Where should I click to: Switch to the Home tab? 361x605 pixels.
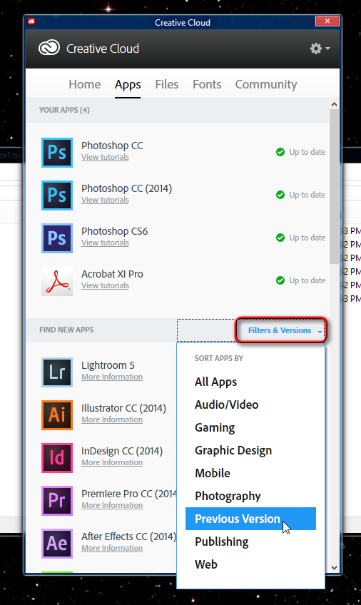(x=84, y=84)
